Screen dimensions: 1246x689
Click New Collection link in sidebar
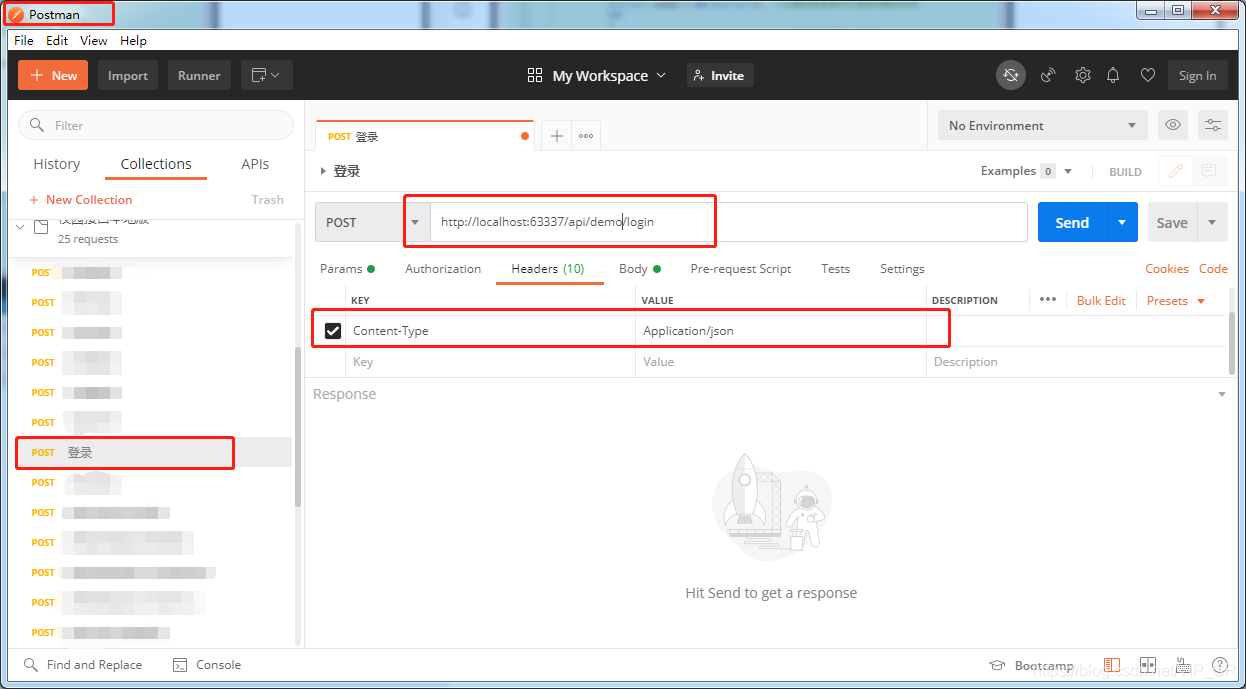coord(81,199)
